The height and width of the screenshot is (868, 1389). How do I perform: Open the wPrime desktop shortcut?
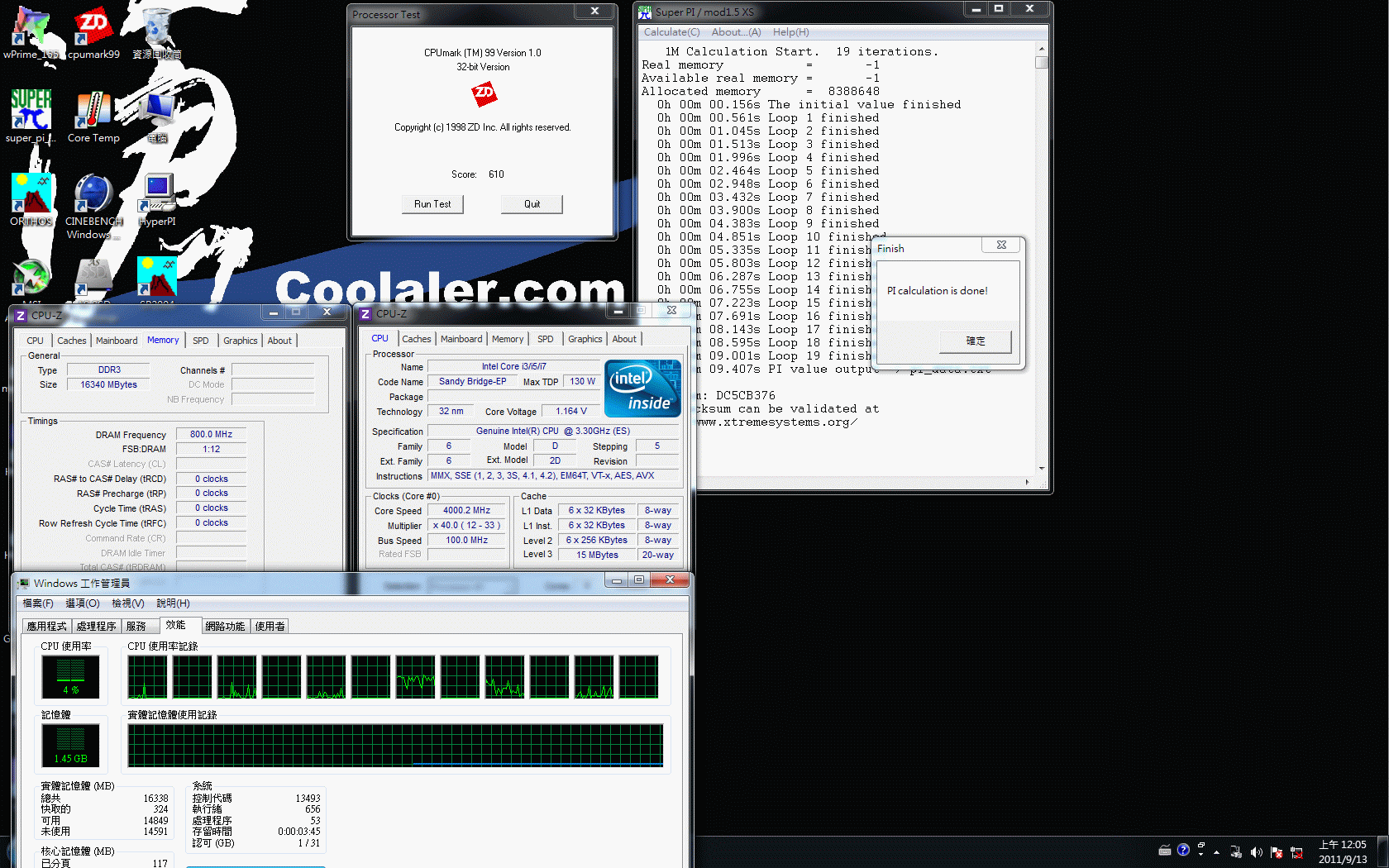[x=31, y=33]
